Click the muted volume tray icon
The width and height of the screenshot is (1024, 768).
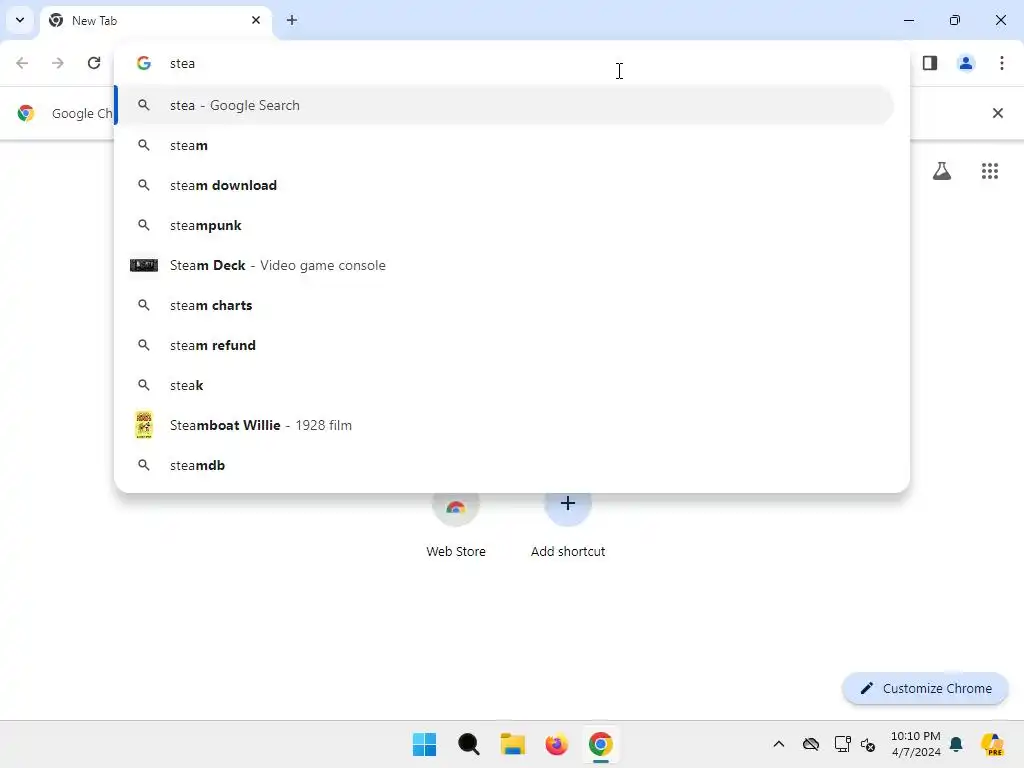pyautogui.click(x=868, y=744)
